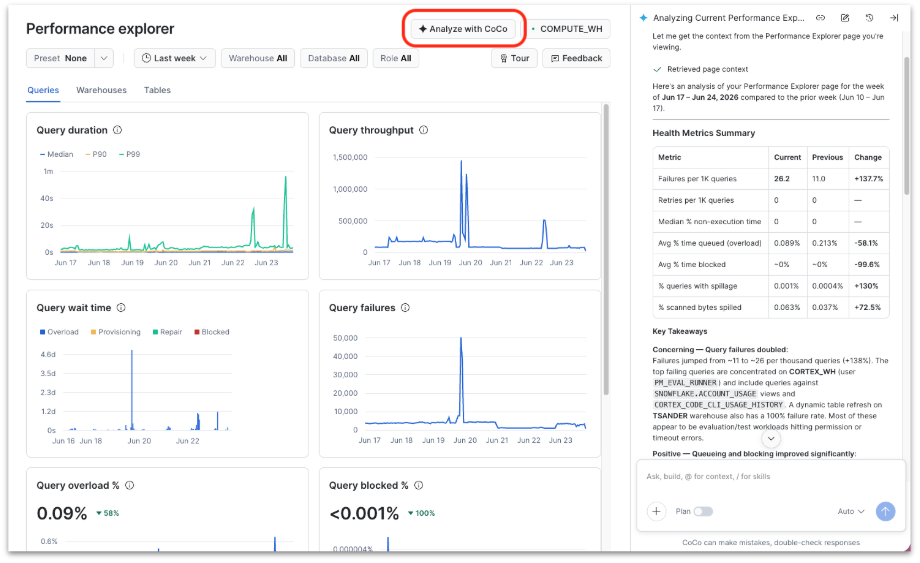Image resolution: width=920 pixels, height=563 pixels.
Task: Show info for Query blocked %
Action: (x=419, y=485)
